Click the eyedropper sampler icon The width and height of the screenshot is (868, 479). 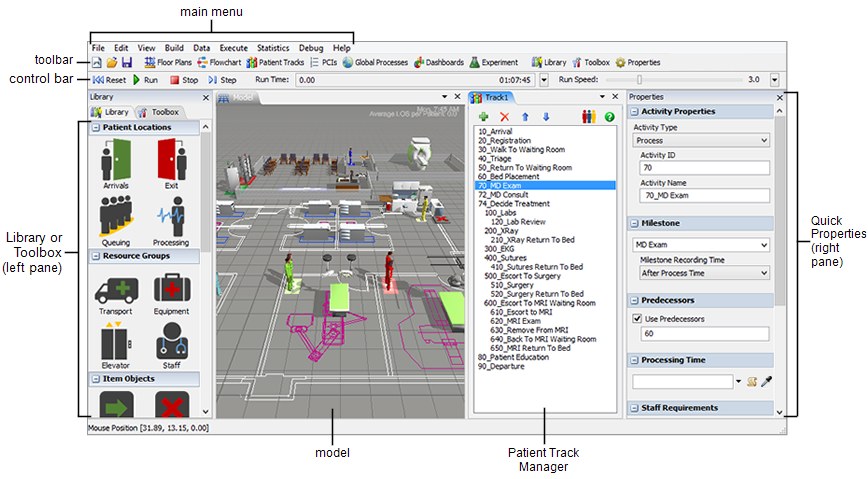click(x=767, y=382)
